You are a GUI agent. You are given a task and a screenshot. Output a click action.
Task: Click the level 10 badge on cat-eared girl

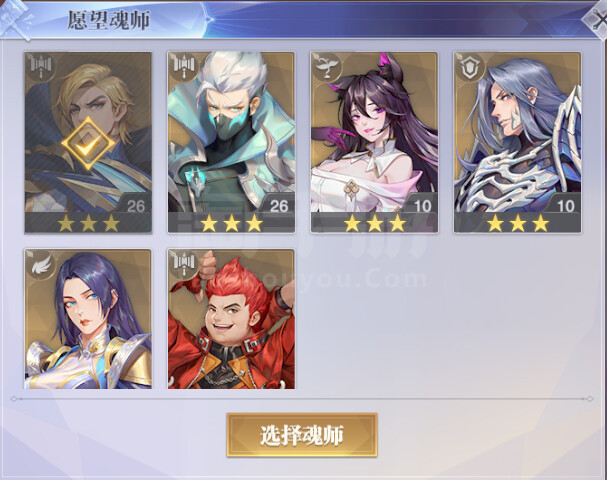point(422,205)
